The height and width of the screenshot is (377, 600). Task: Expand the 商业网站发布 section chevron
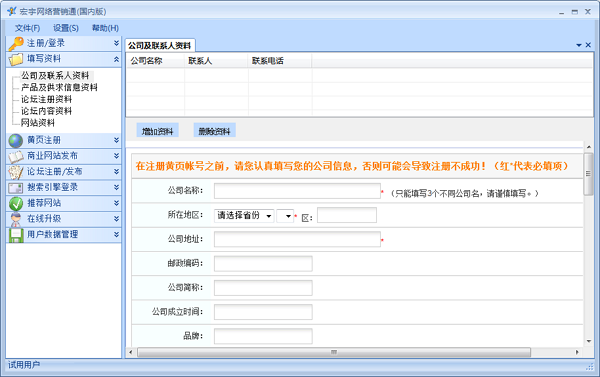tap(116, 156)
